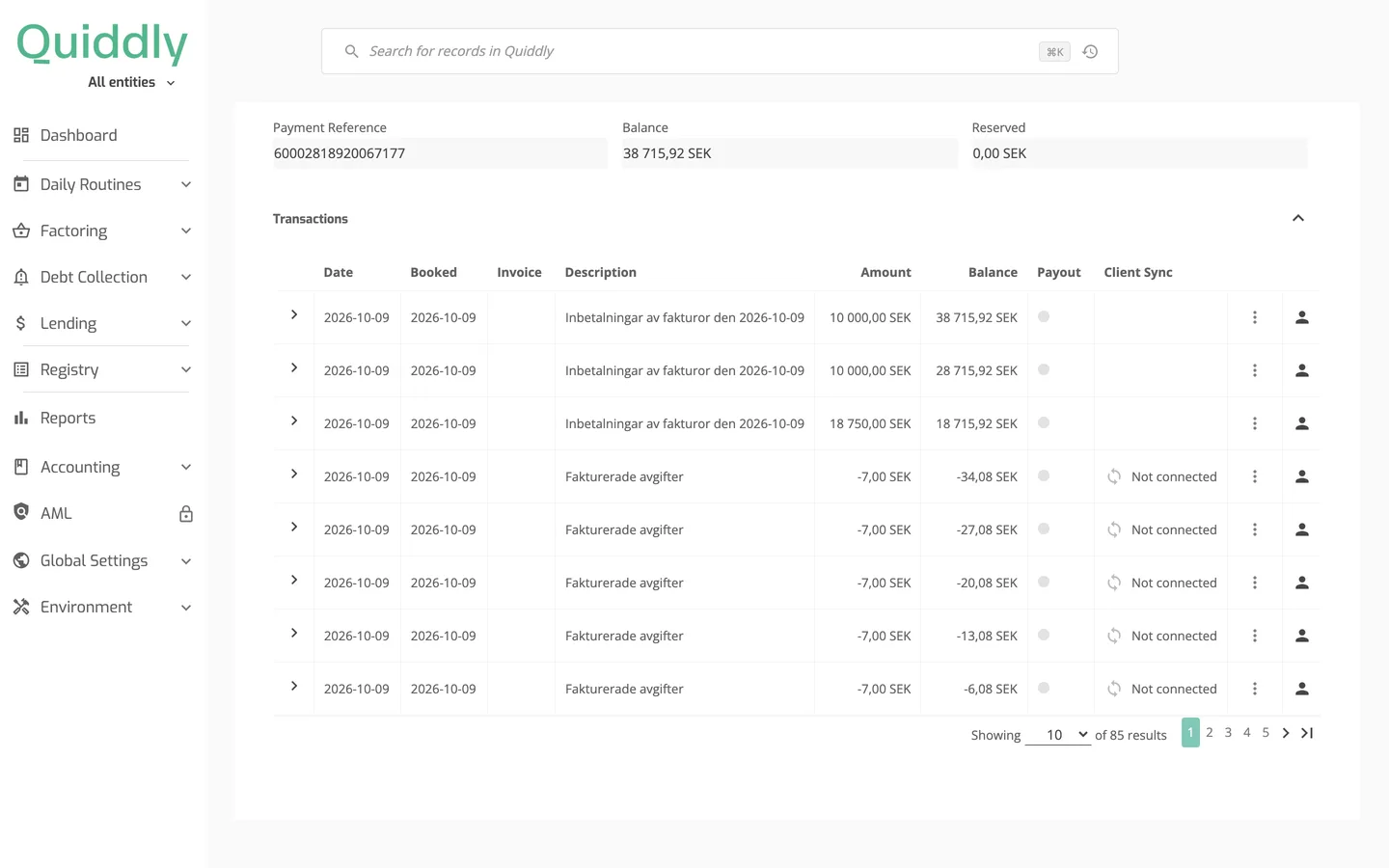
Task: Click the AML lock icon
Action: click(x=186, y=514)
